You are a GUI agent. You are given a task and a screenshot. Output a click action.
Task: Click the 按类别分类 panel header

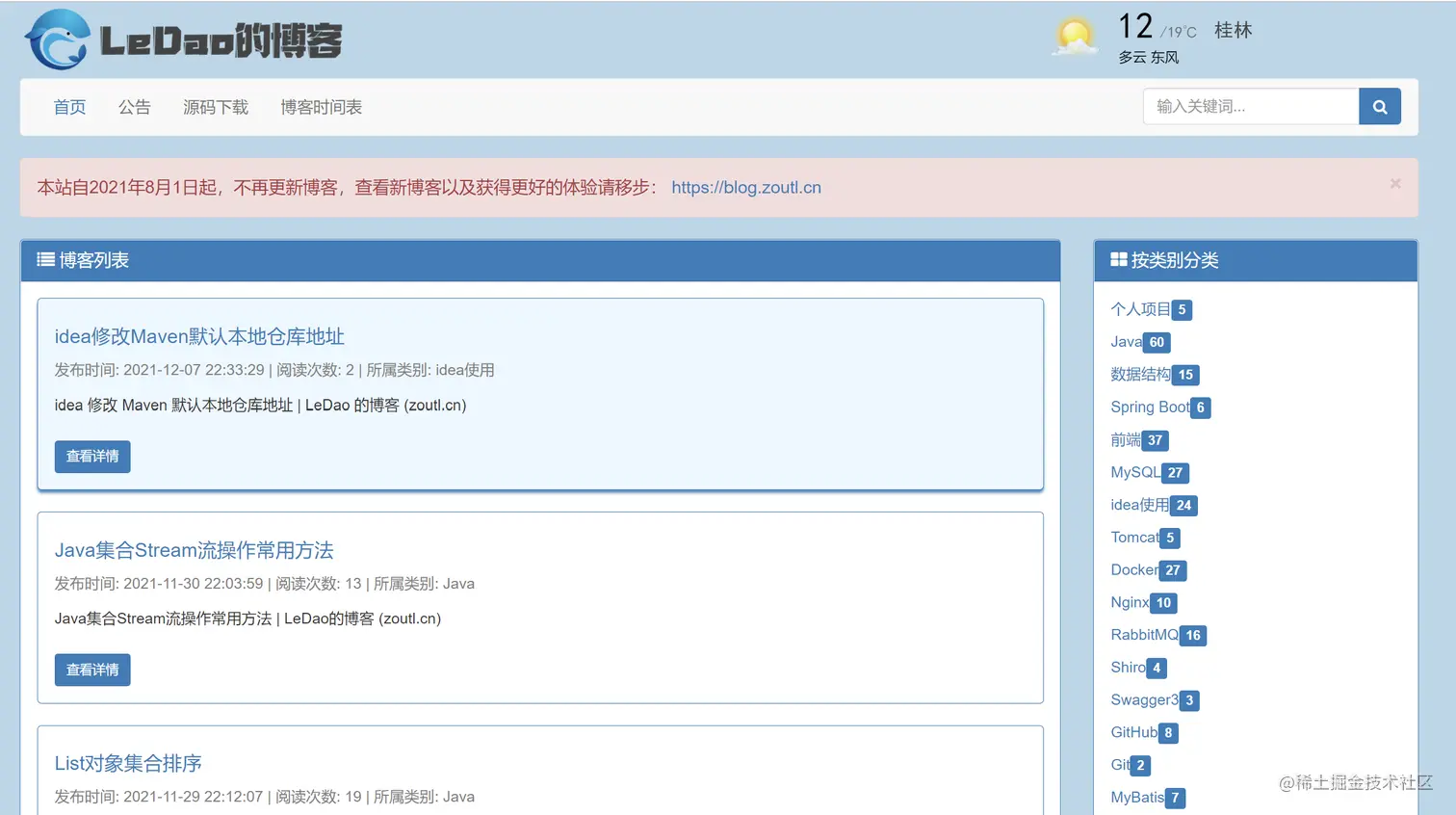[1256, 260]
